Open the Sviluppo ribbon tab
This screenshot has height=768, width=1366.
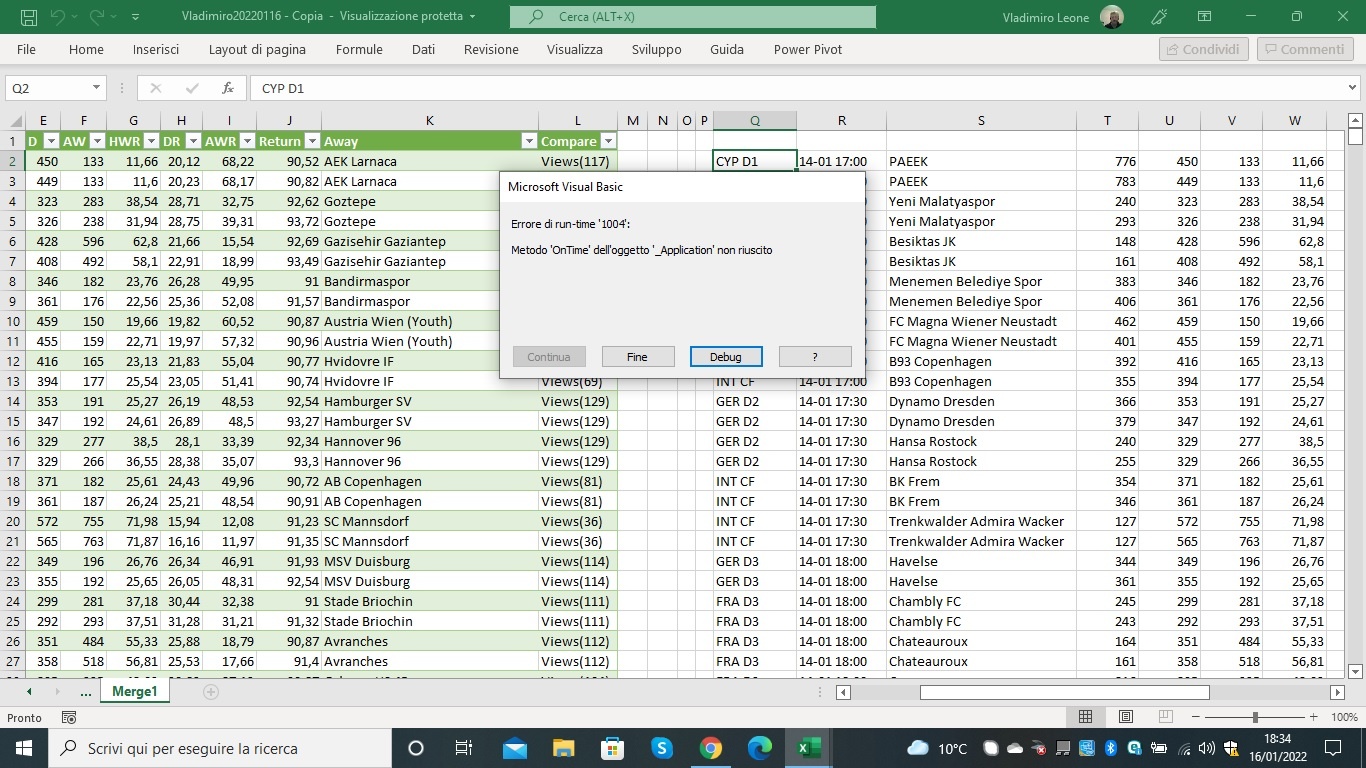[656, 49]
